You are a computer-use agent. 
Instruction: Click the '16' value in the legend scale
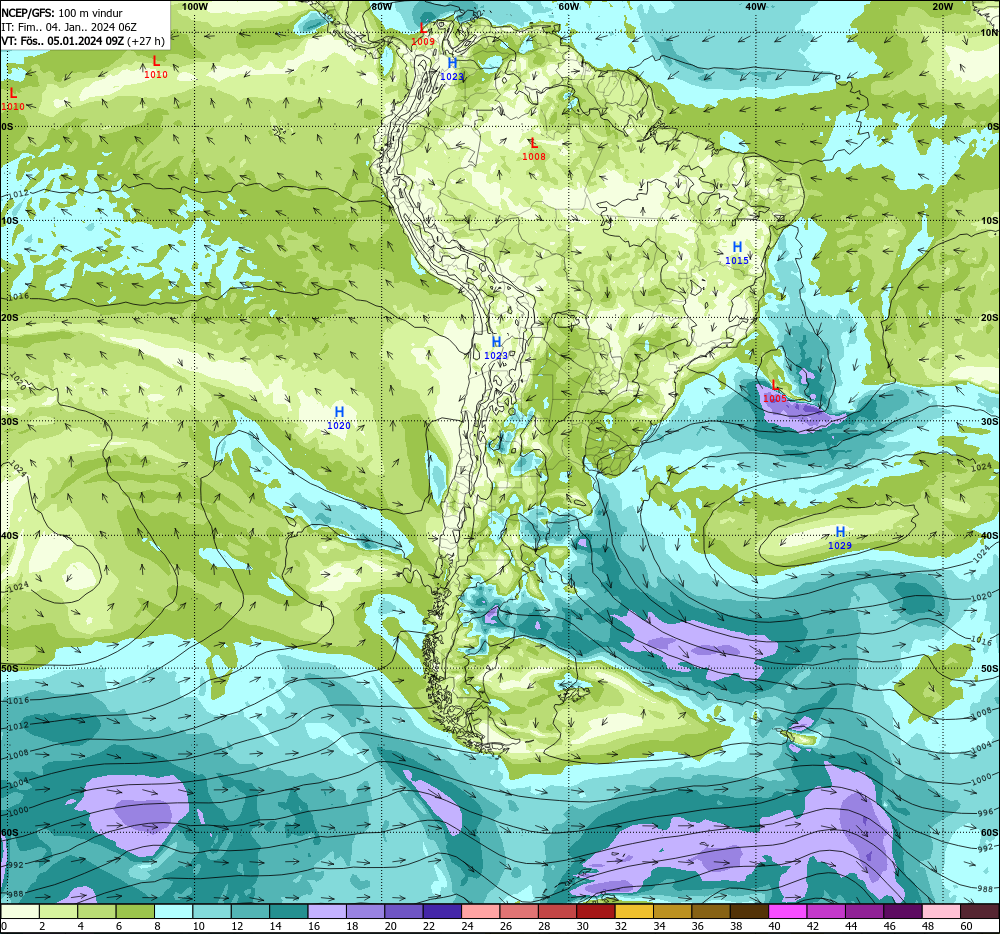coord(314,926)
